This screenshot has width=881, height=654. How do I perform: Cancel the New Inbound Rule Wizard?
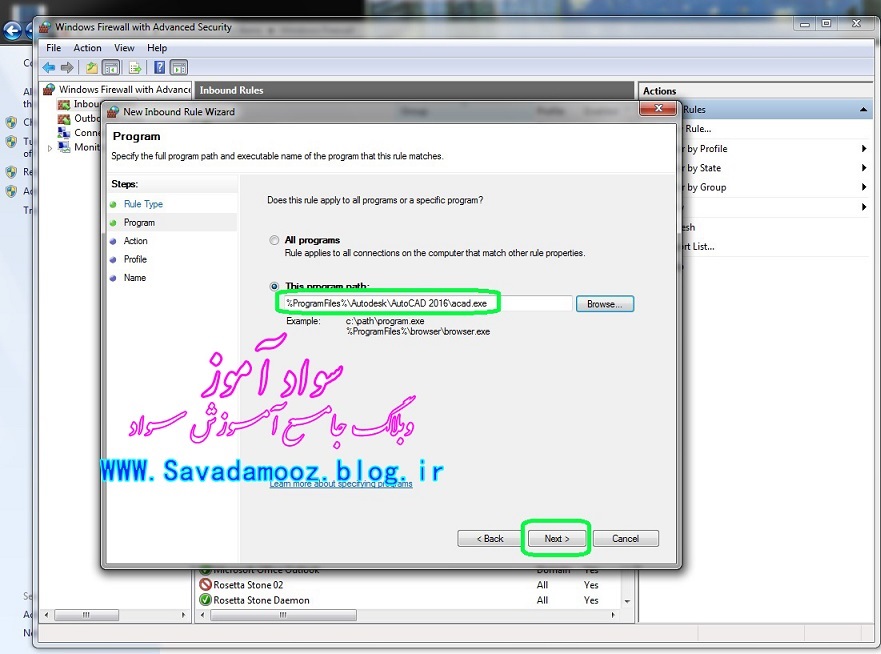pyautogui.click(x=625, y=539)
